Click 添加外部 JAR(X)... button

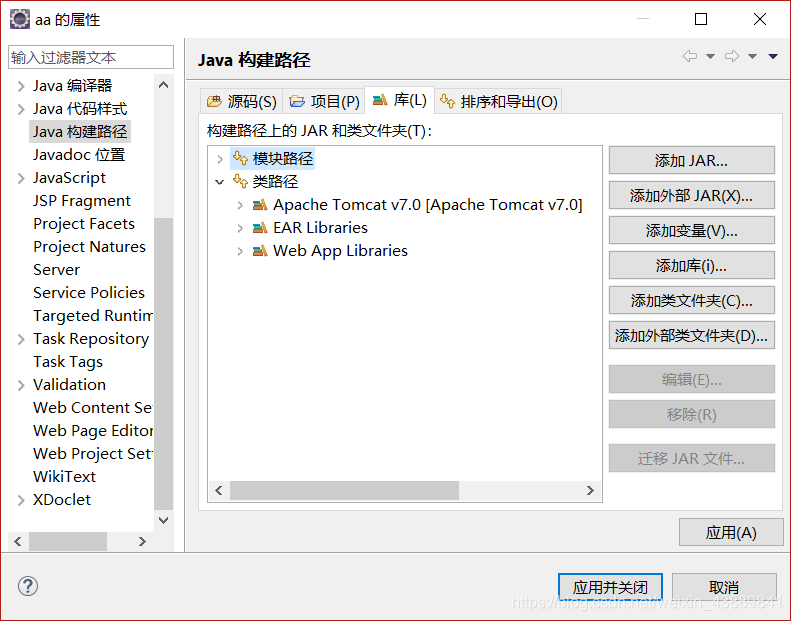pyautogui.click(x=692, y=195)
